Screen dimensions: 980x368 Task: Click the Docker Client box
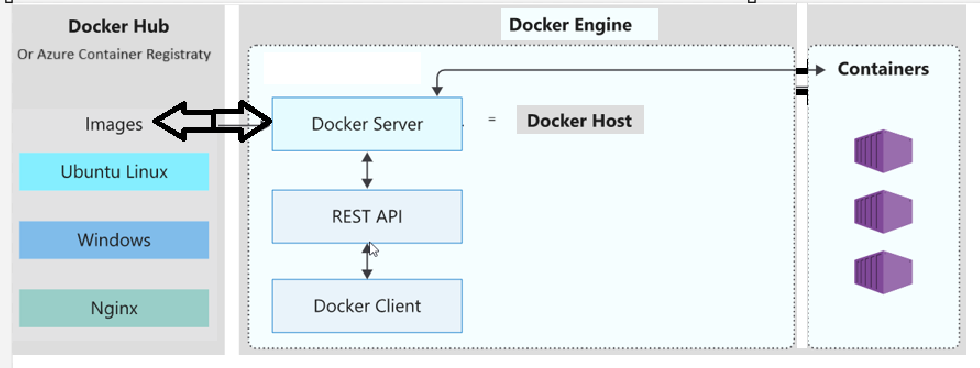(367, 306)
